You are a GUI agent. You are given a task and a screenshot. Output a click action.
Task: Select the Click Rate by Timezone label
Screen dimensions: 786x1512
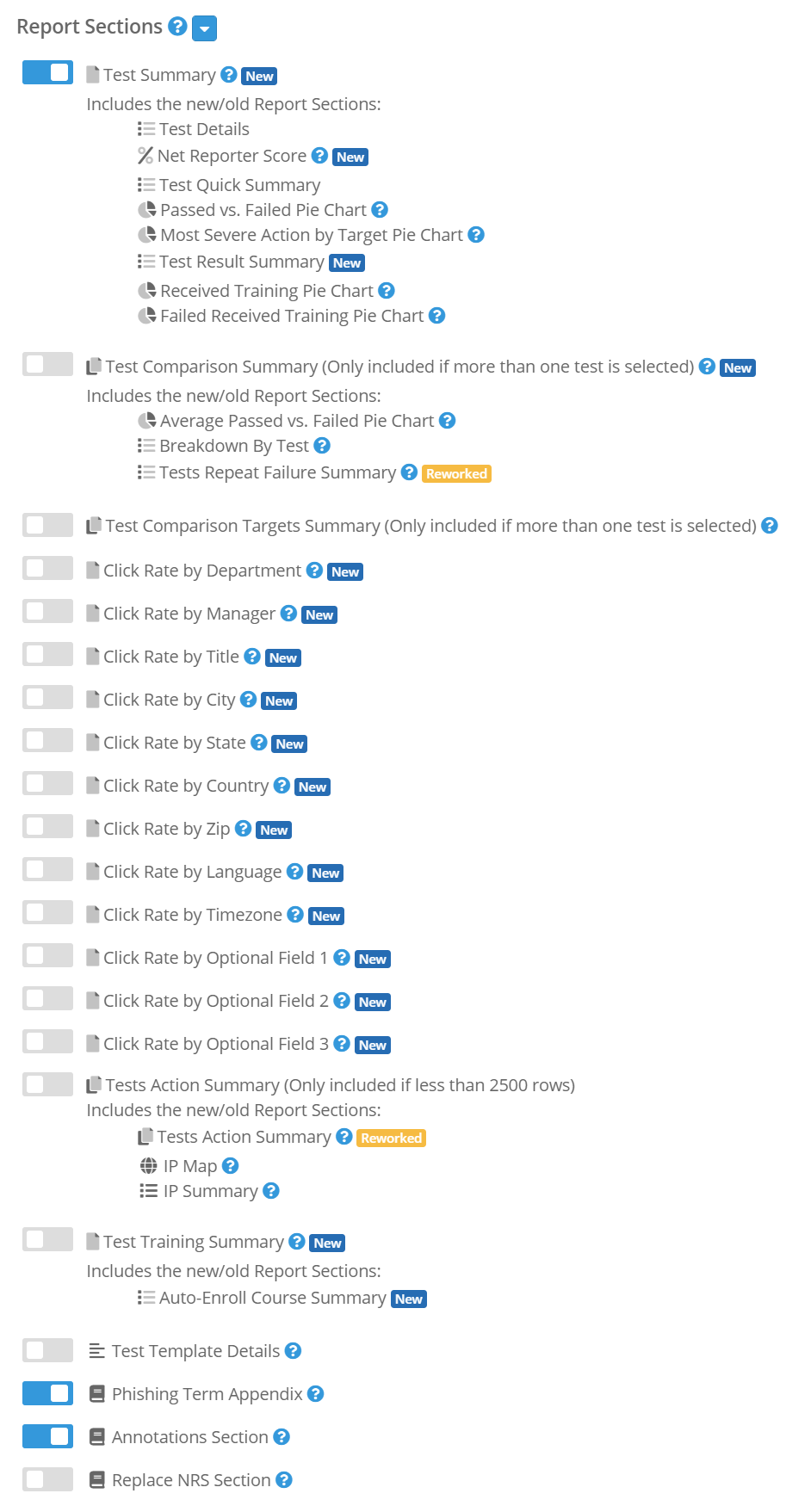coord(193,915)
